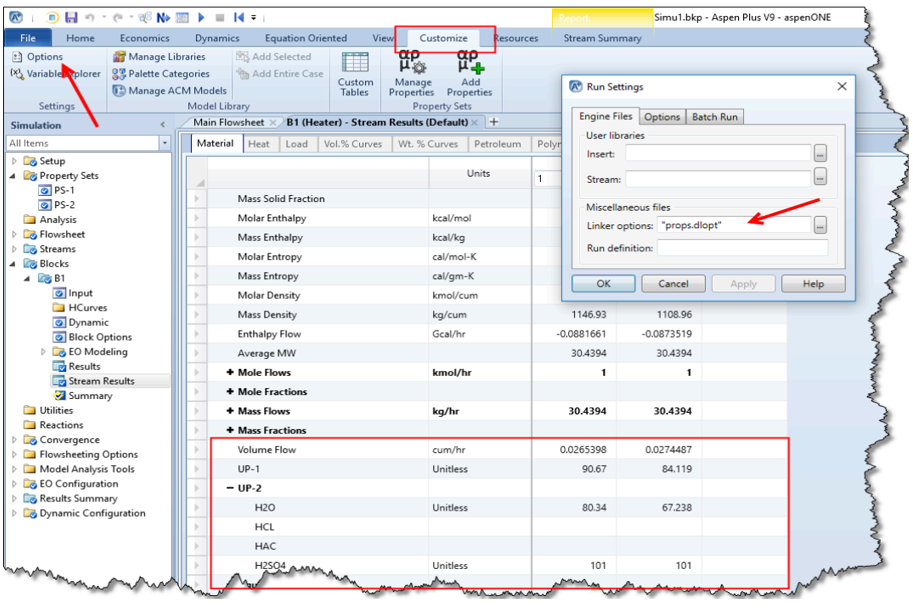Screen dimensions: 913x615
Task: Open the All Items dropdown
Action: [165, 143]
